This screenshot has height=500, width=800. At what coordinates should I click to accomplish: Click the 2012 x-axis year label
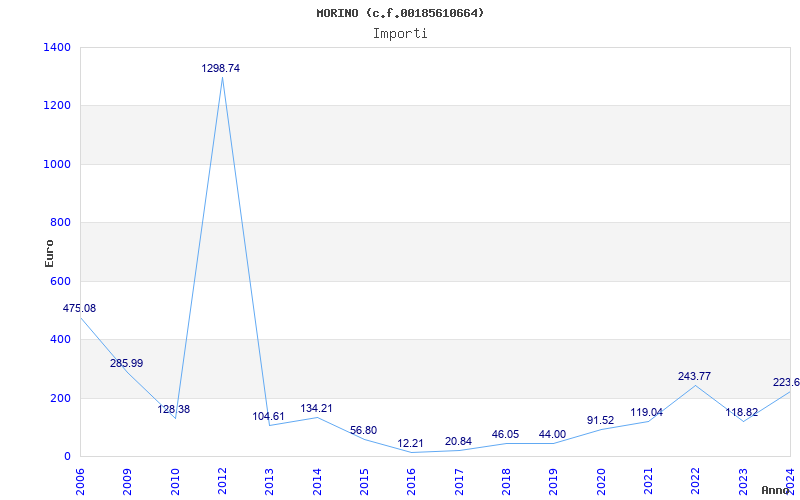click(x=222, y=482)
